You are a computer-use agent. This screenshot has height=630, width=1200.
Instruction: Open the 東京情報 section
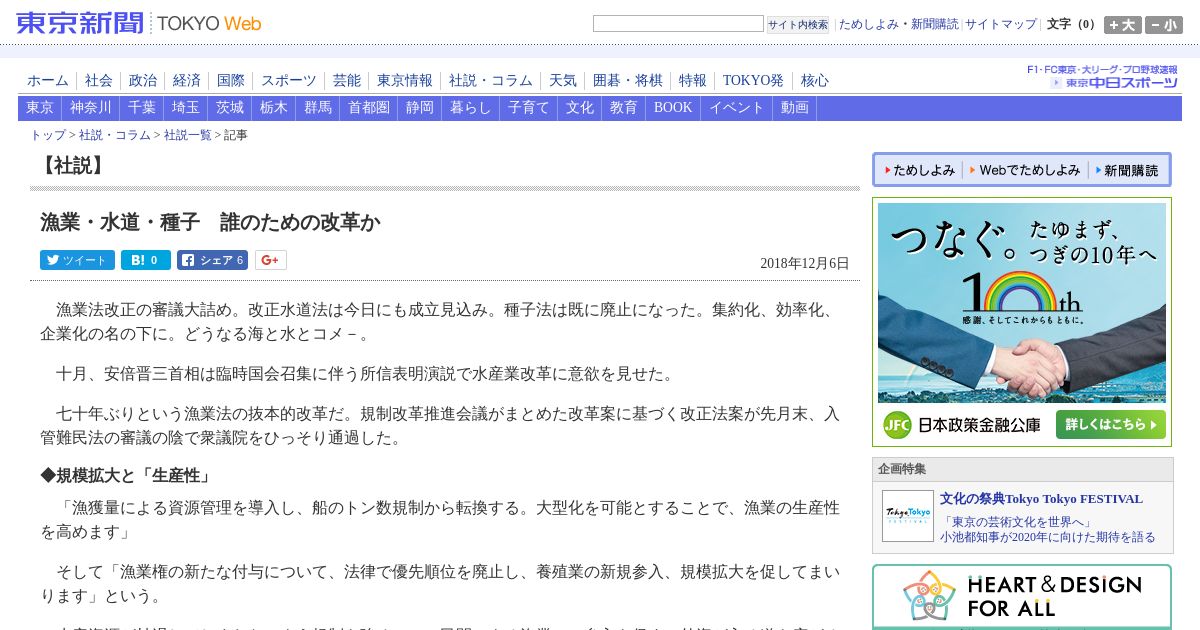tap(405, 81)
